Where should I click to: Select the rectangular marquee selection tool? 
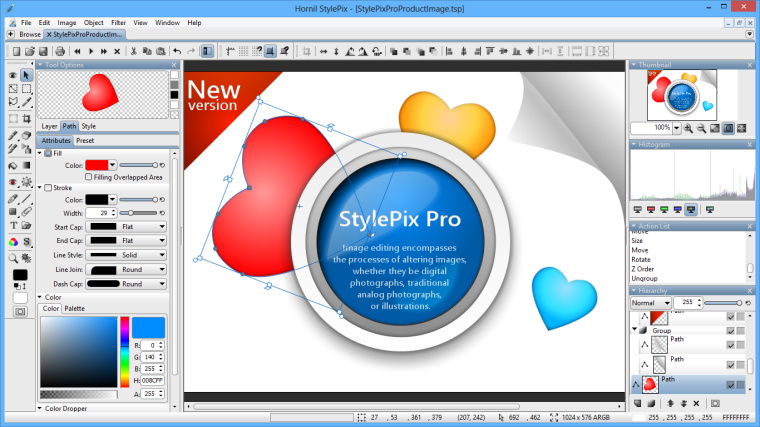tap(26, 89)
